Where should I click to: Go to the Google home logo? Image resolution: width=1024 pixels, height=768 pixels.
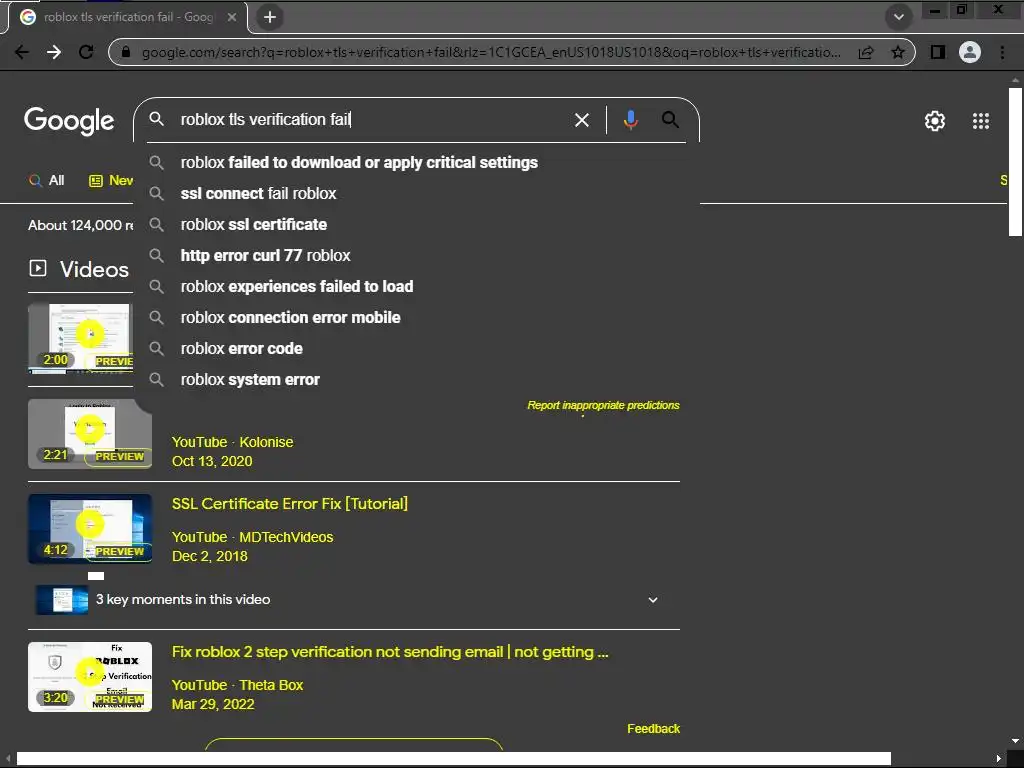click(x=69, y=120)
